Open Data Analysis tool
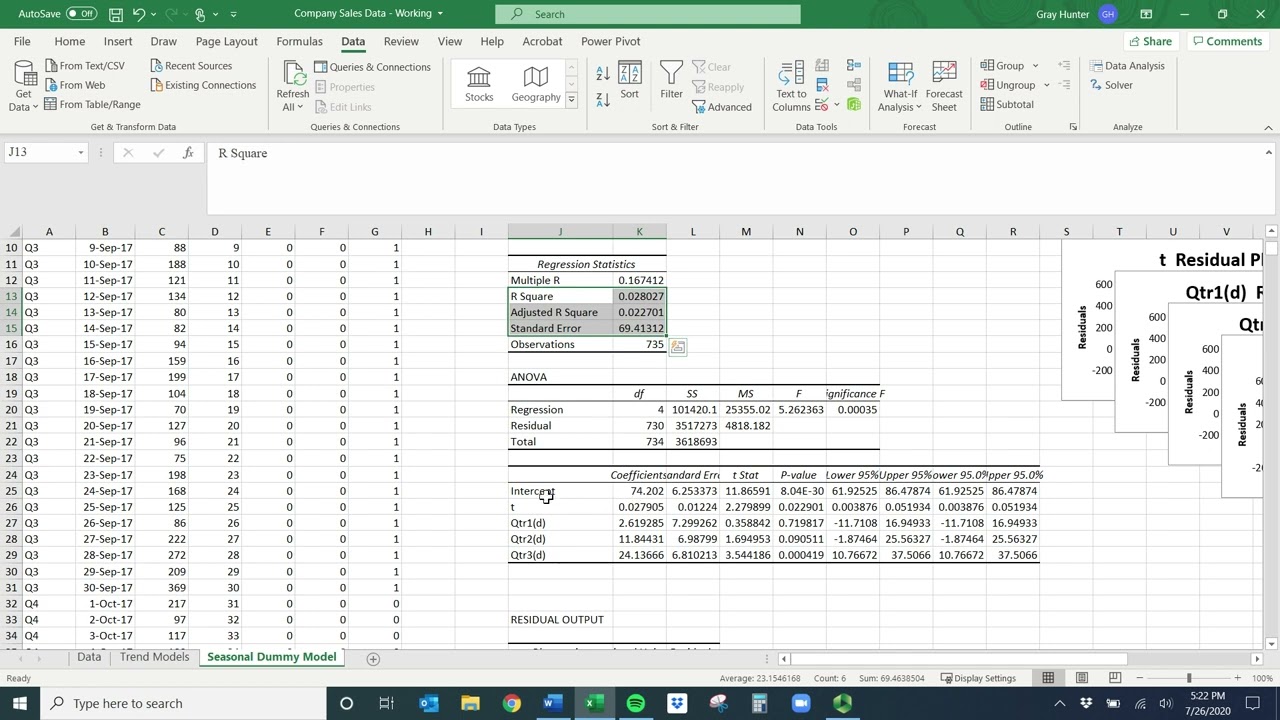Screen dimensions: 1280x720 point(1127,66)
